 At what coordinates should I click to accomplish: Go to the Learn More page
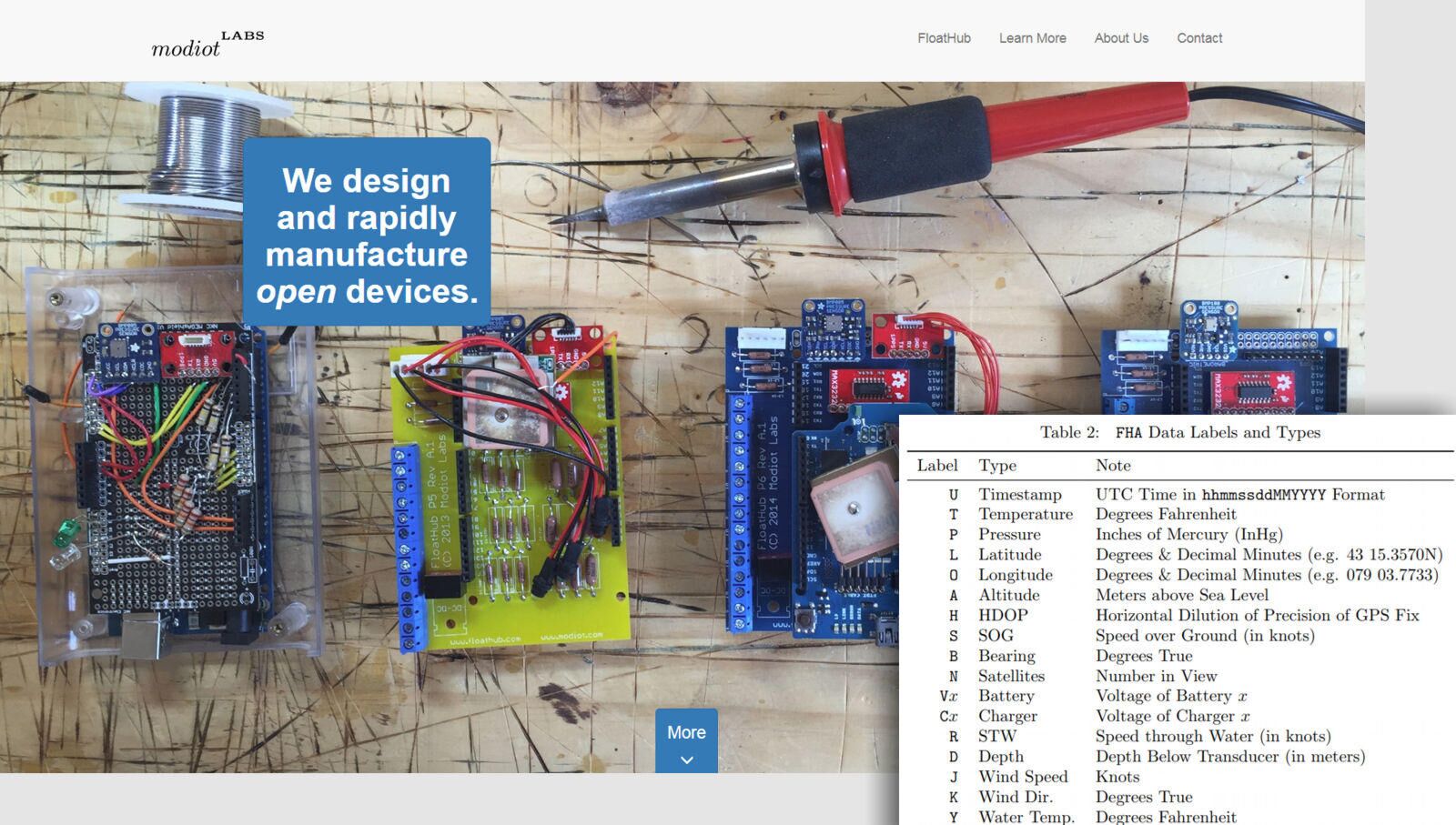coord(1032,38)
